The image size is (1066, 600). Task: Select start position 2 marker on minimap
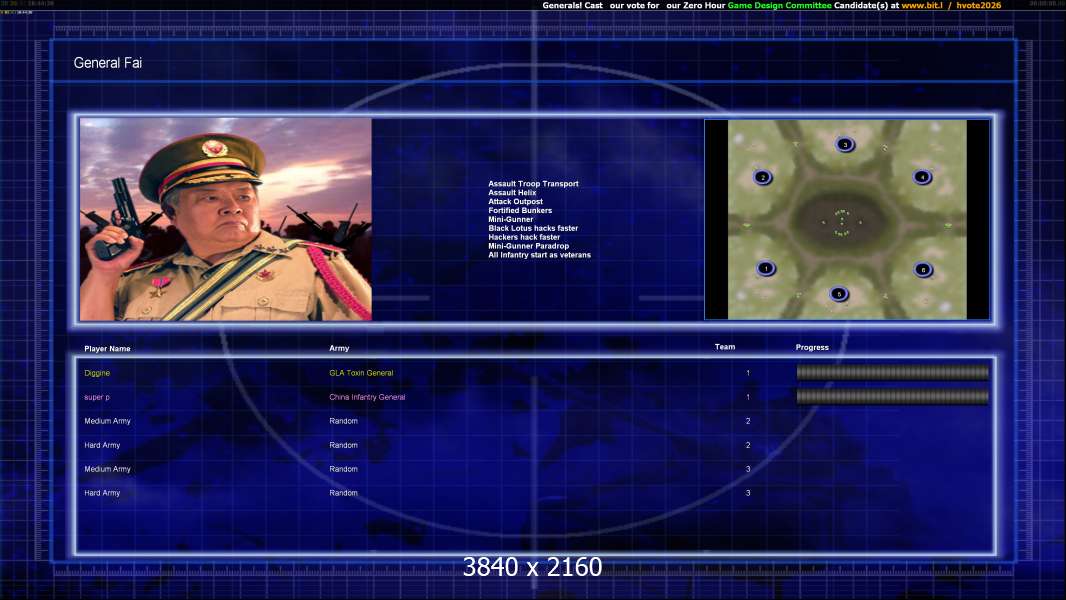click(x=763, y=178)
